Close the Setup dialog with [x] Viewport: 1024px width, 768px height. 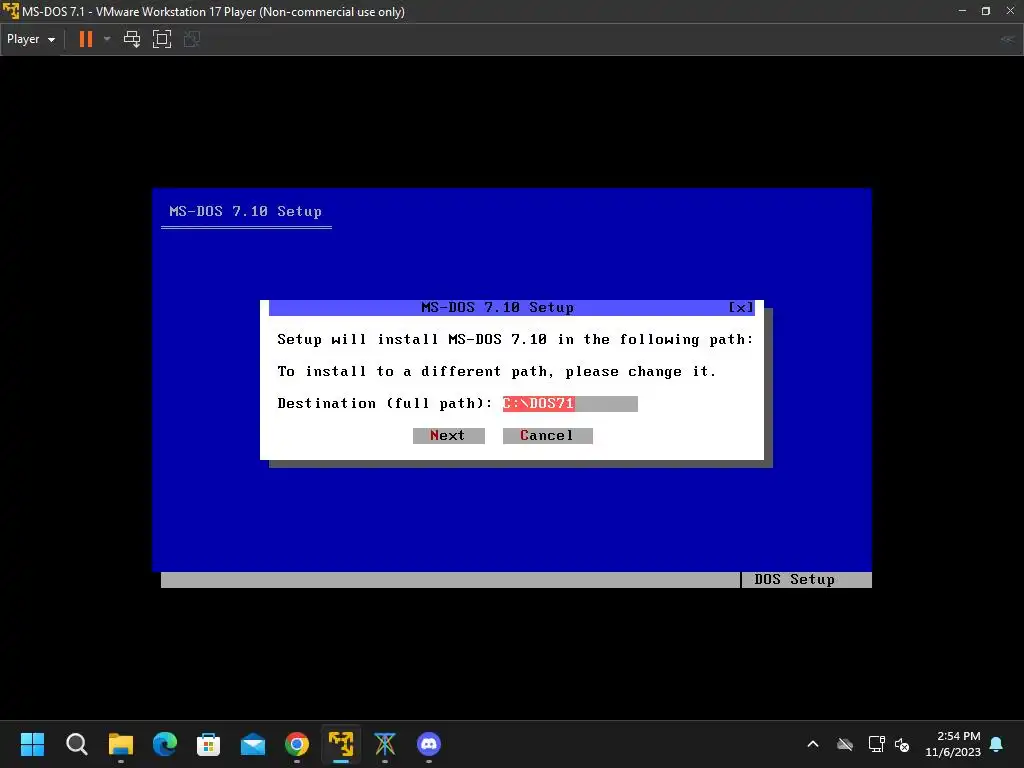tap(741, 308)
